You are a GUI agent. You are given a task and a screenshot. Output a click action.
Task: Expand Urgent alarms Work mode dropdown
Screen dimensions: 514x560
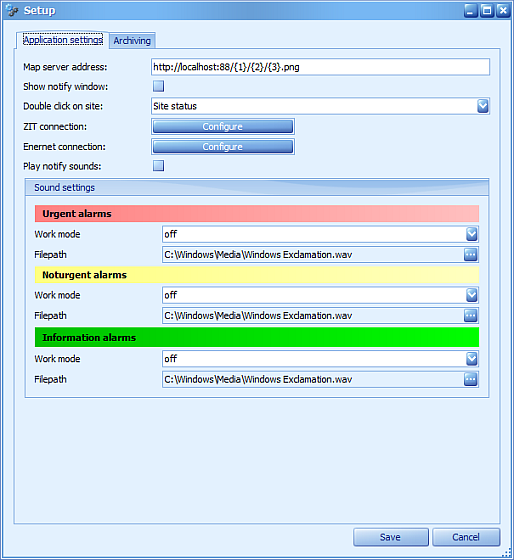click(471, 234)
